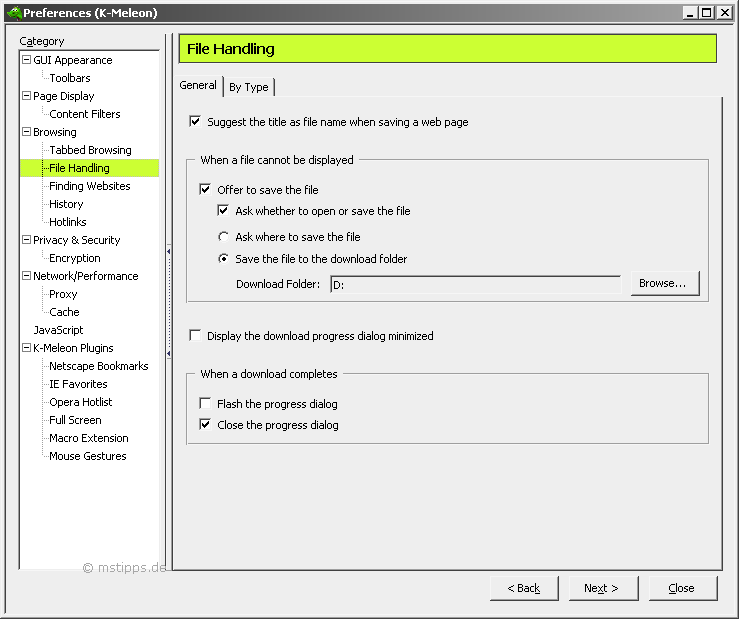Collapse the GUI Appearance tree node

26,59
